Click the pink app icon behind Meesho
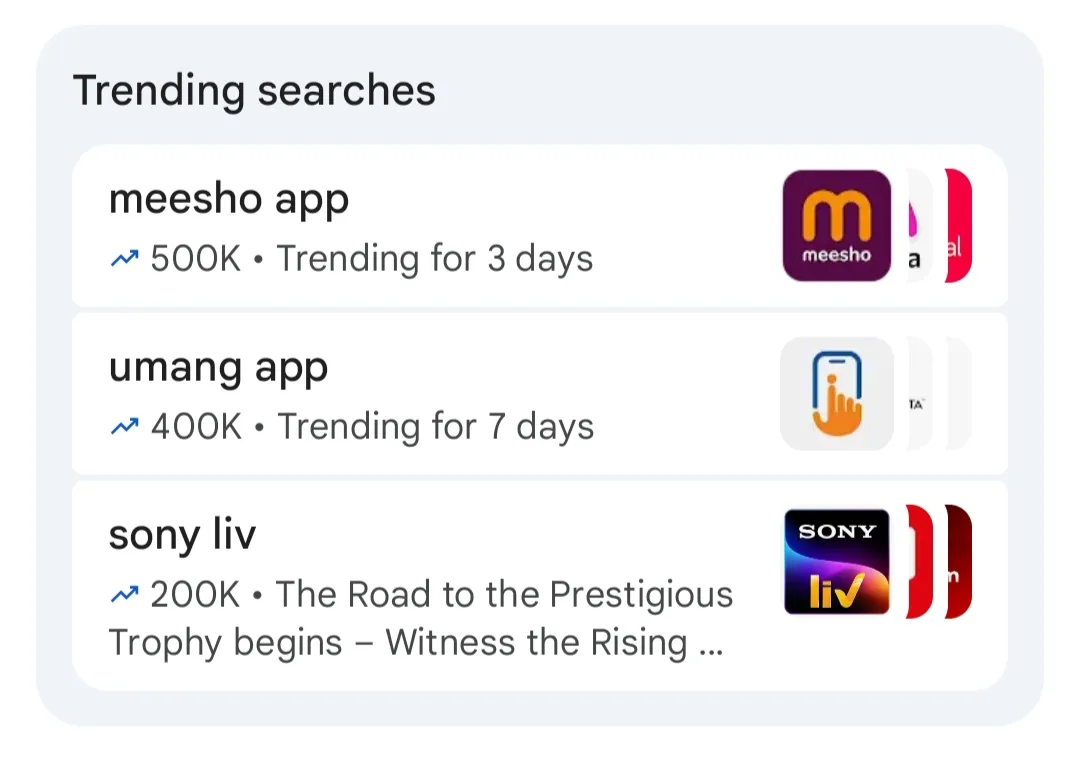Screen dimensions: 1080x757 915,224
